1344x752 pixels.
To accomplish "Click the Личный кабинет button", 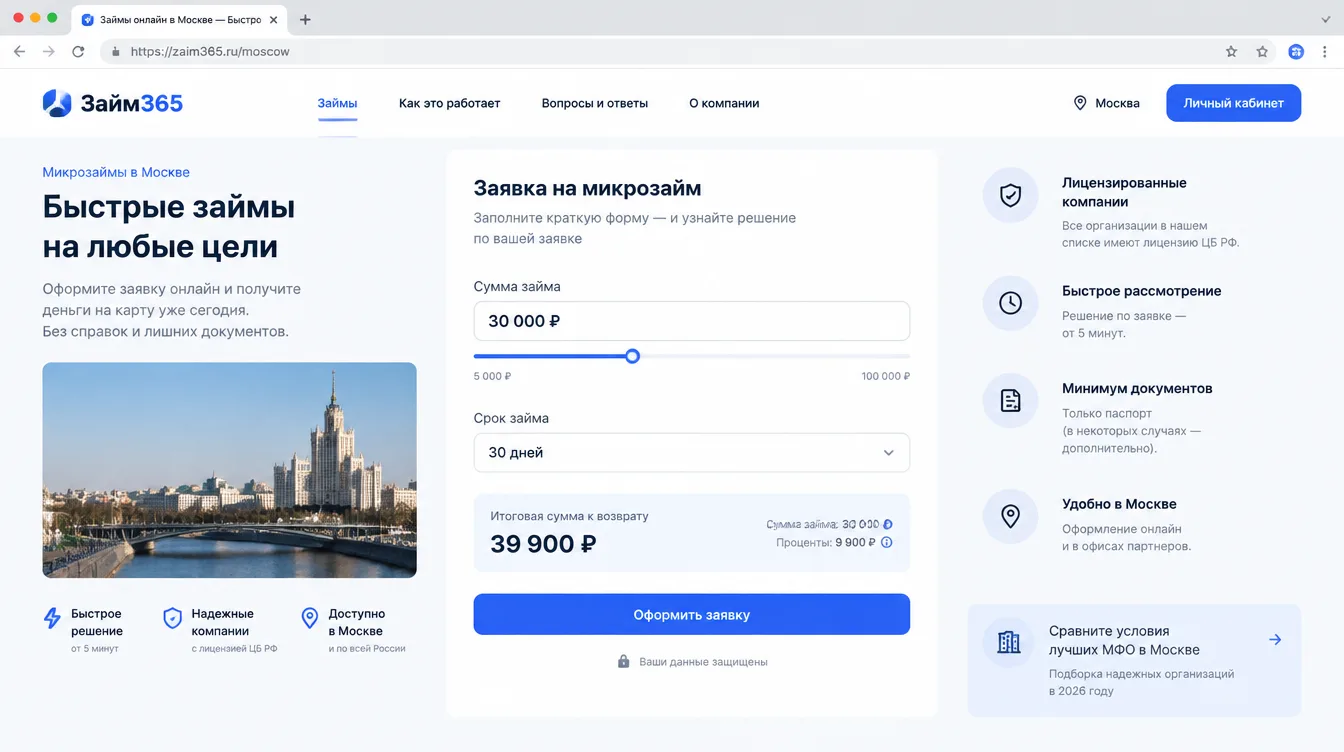I will [x=1233, y=103].
